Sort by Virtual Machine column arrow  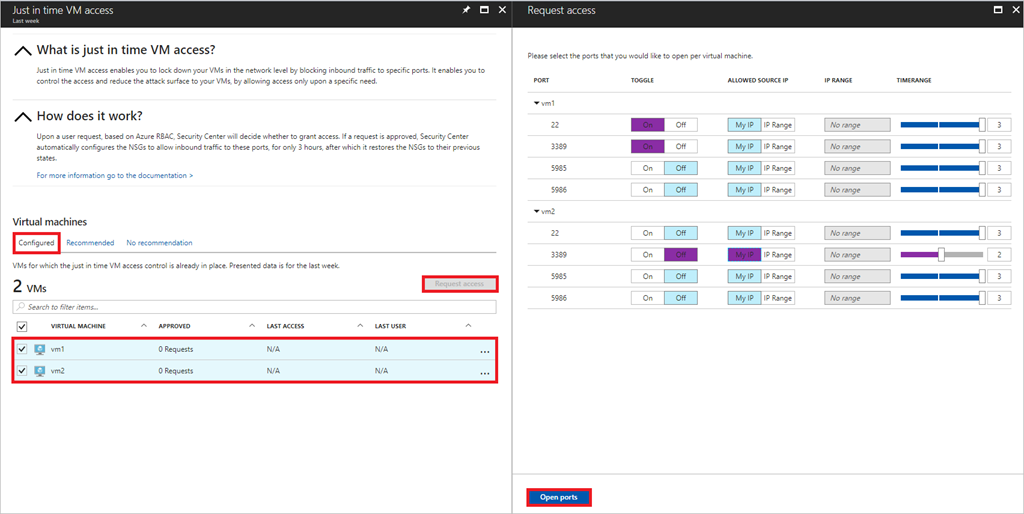(144, 325)
